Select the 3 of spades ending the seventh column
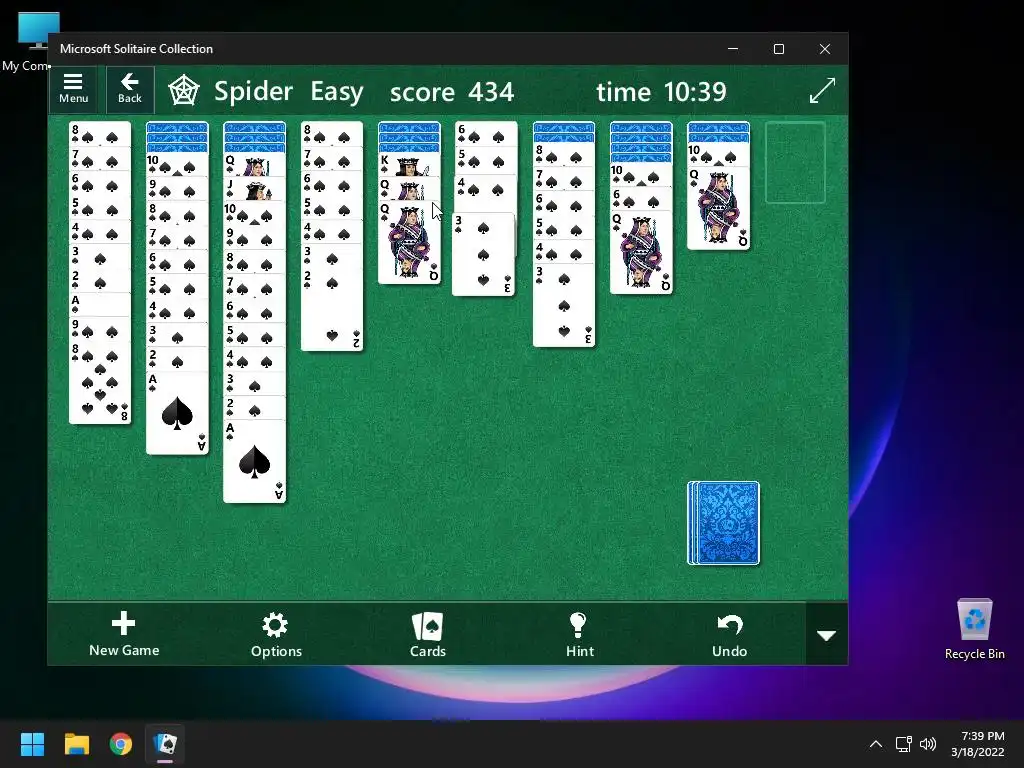This screenshot has width=1024, height=768. 564,305
